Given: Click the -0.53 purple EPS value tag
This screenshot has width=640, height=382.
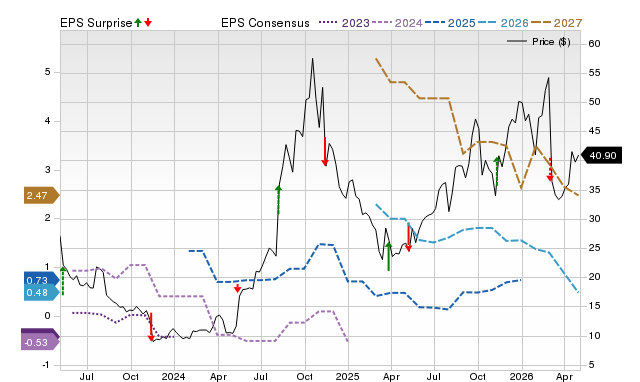Looking at the screenshot, I should click(40, 342).
